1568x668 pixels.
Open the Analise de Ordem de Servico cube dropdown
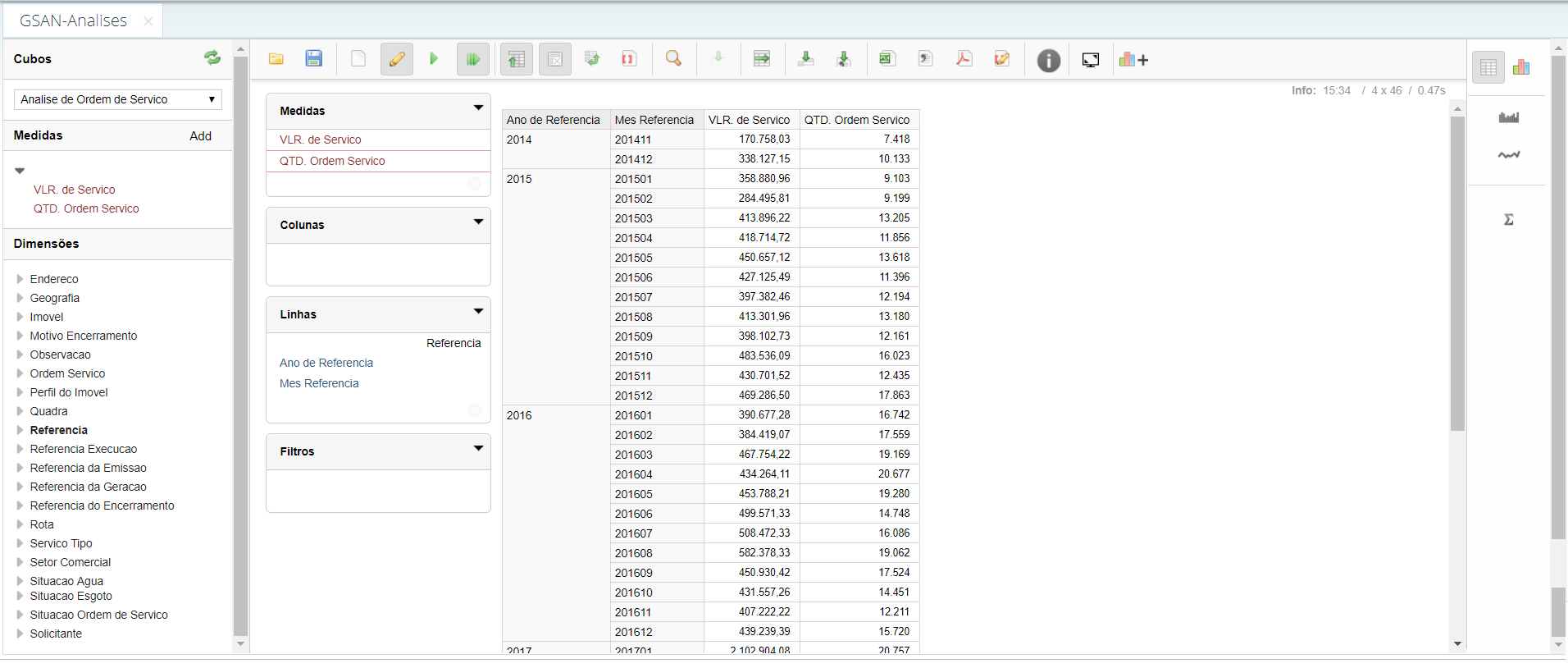coord(118,99)
